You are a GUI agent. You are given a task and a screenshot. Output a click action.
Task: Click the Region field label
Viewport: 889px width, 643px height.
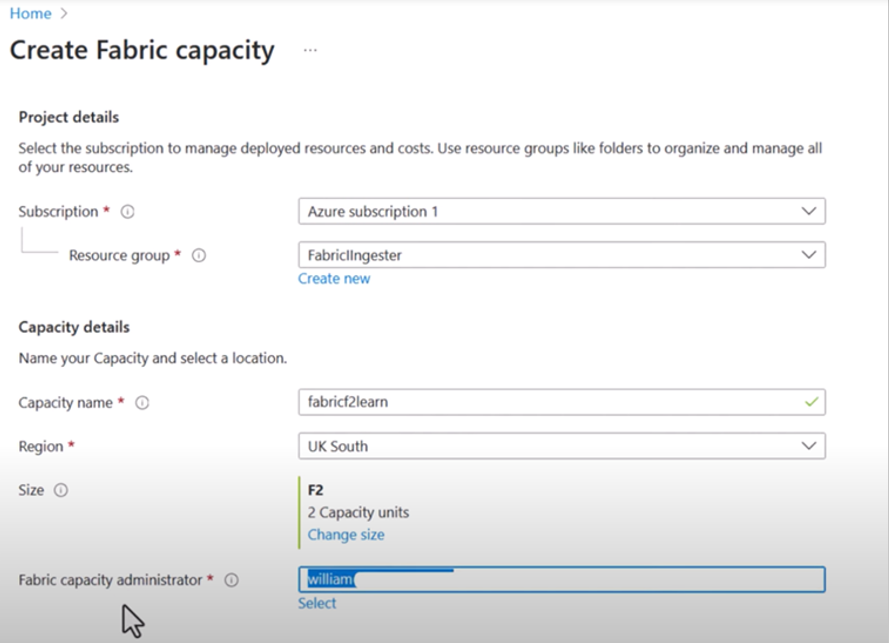(41, 446)
